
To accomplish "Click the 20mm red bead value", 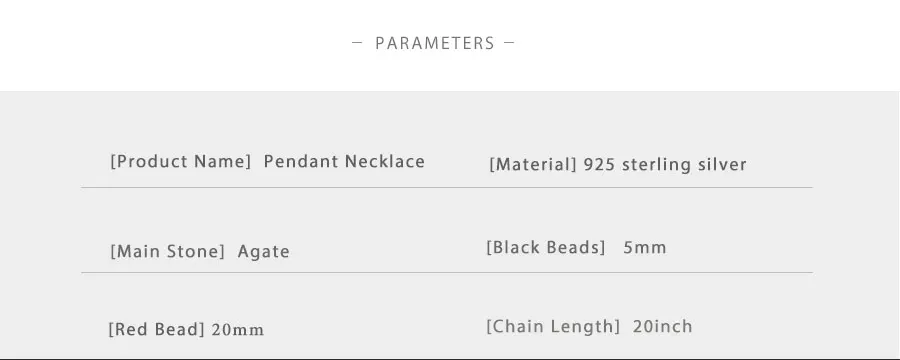I will tap(238, 330).
